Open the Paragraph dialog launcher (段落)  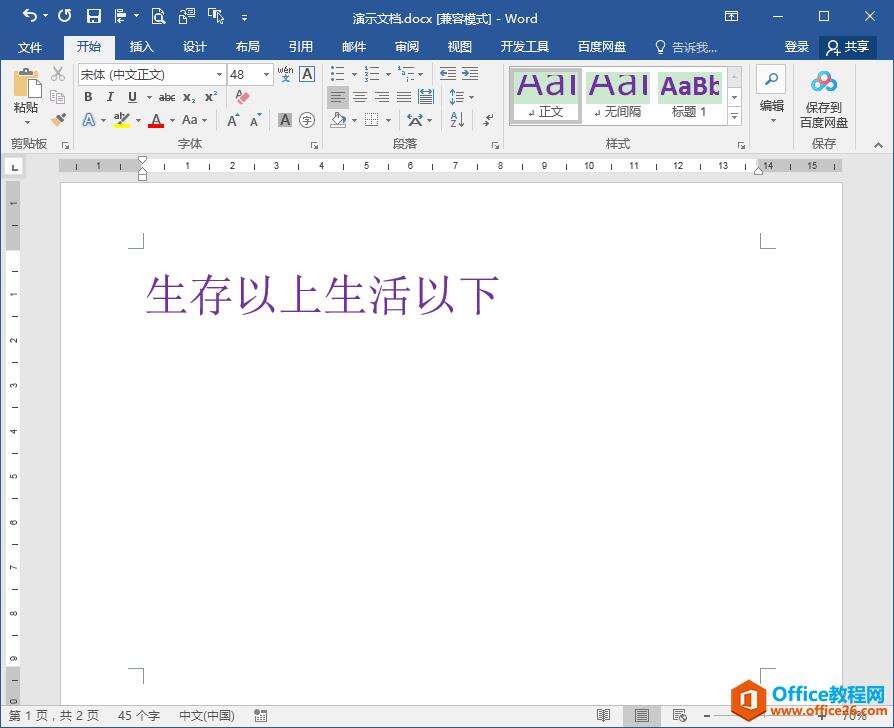pos(495,145)
